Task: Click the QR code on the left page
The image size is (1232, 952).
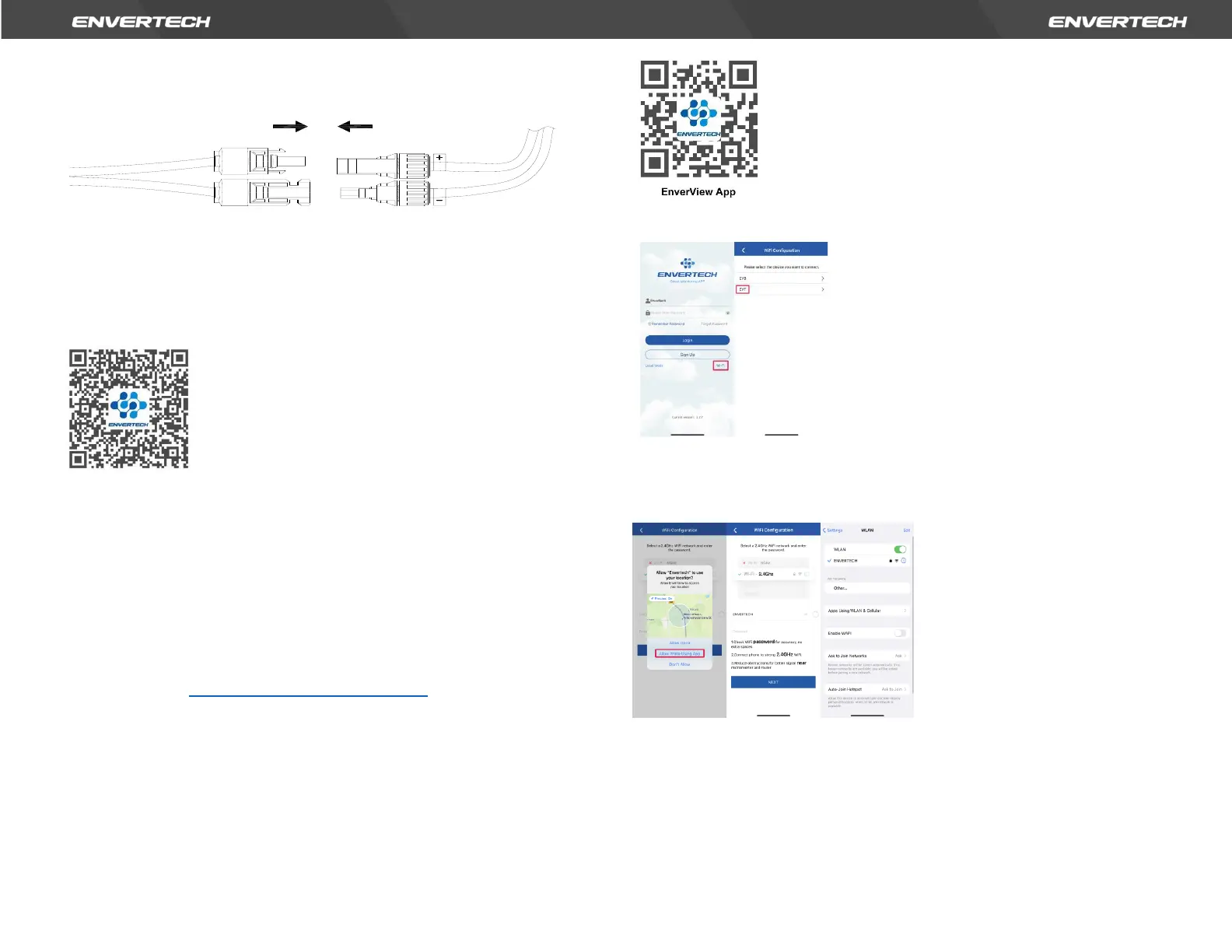Action: pyautogui.click(x=128, y=408)
